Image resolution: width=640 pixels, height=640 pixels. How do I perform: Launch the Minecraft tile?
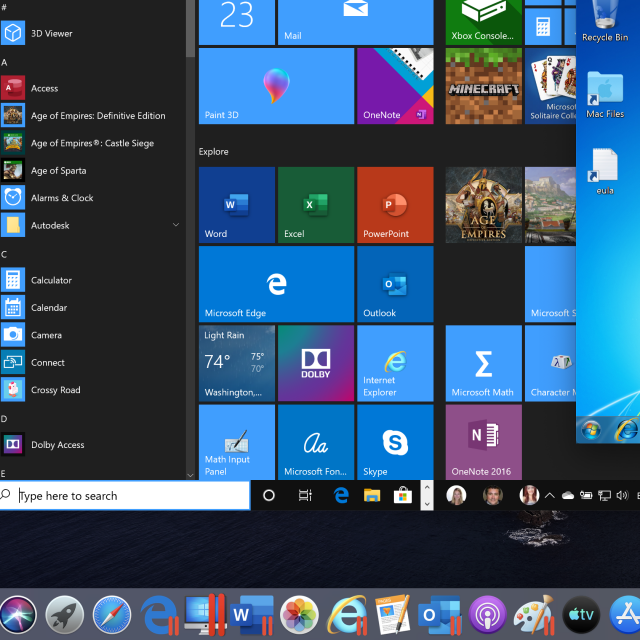[x=484, y=86]
